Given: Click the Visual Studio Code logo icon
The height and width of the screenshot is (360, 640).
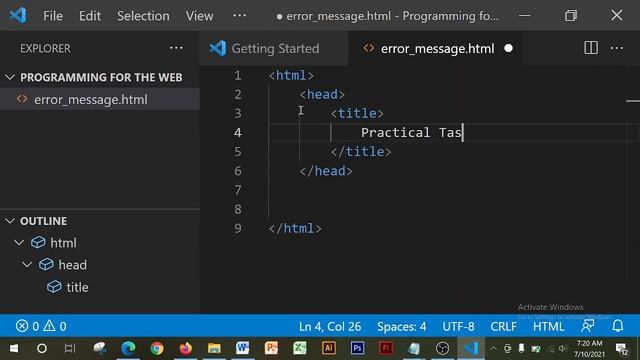Looking at the screenshot, I should click(x=18, y=16).
